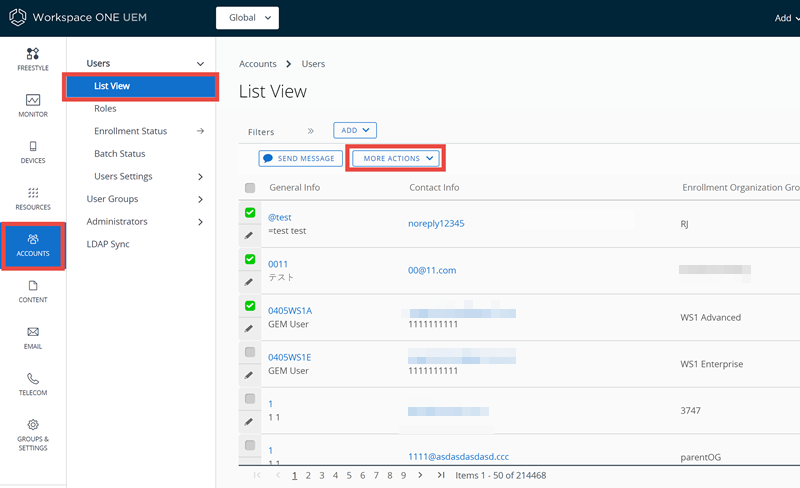Uncheck the @test user checkbox
Screen dimensions: 800x488
pos(250,212)
